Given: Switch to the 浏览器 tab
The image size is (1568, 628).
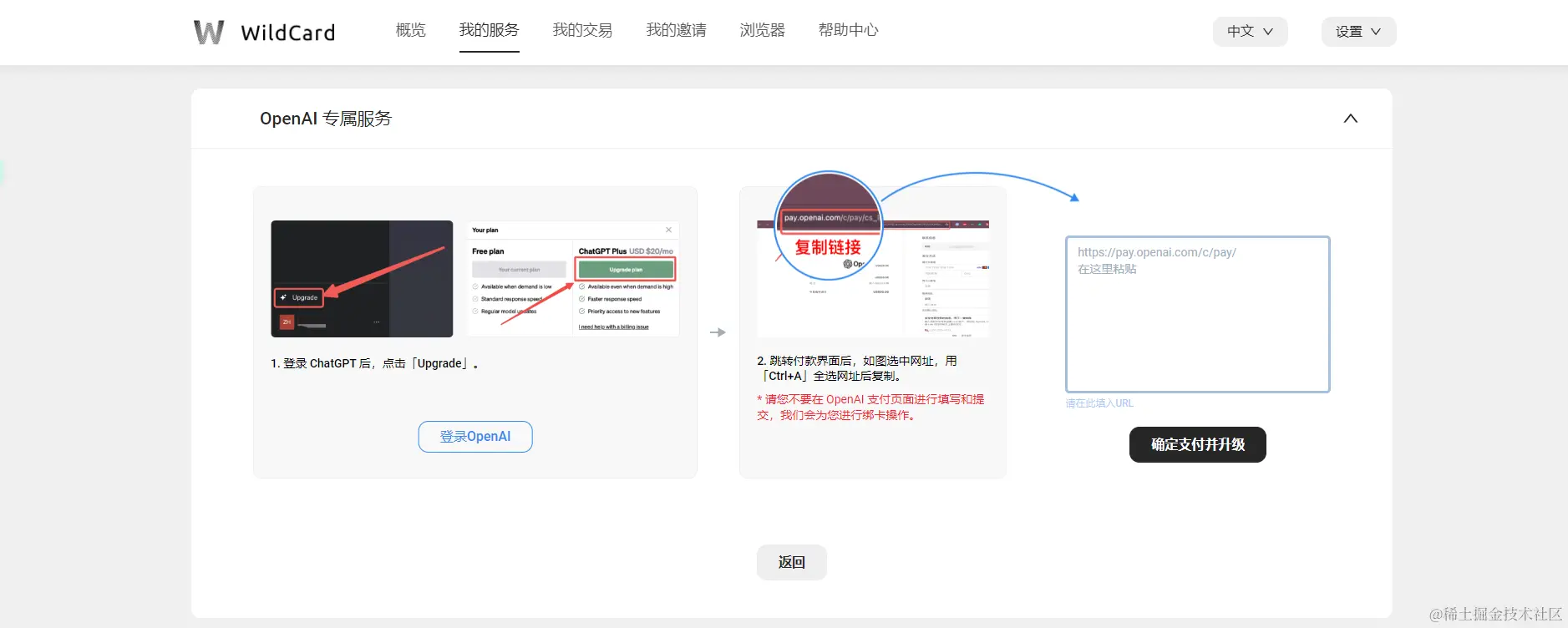Looking at the screenshot, I should coord(762,30).
